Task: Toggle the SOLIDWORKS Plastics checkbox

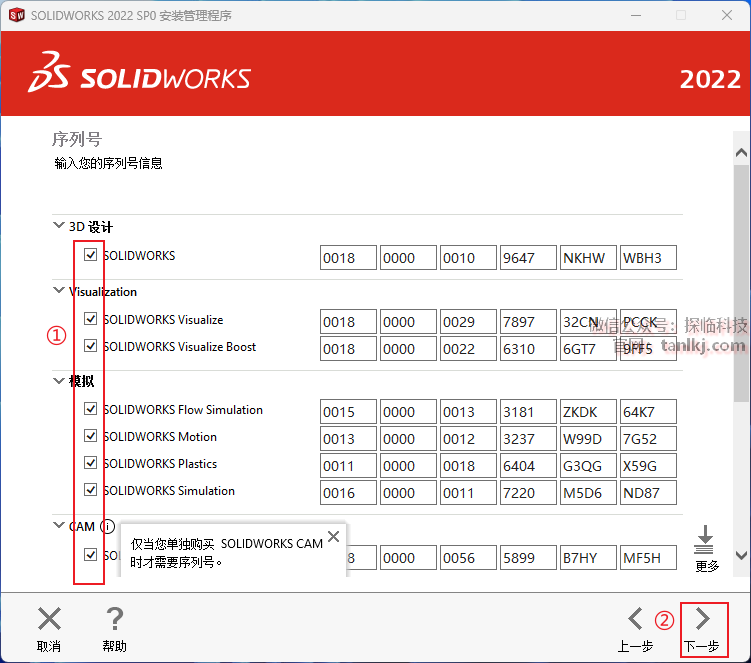Action: click(91, 463)
